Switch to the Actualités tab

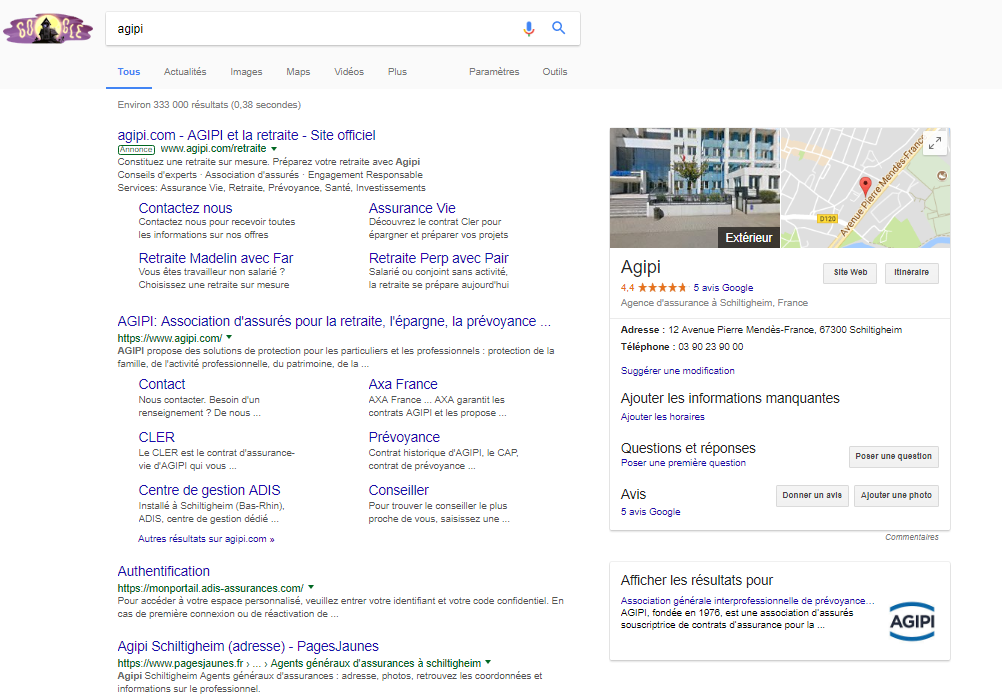185,72
